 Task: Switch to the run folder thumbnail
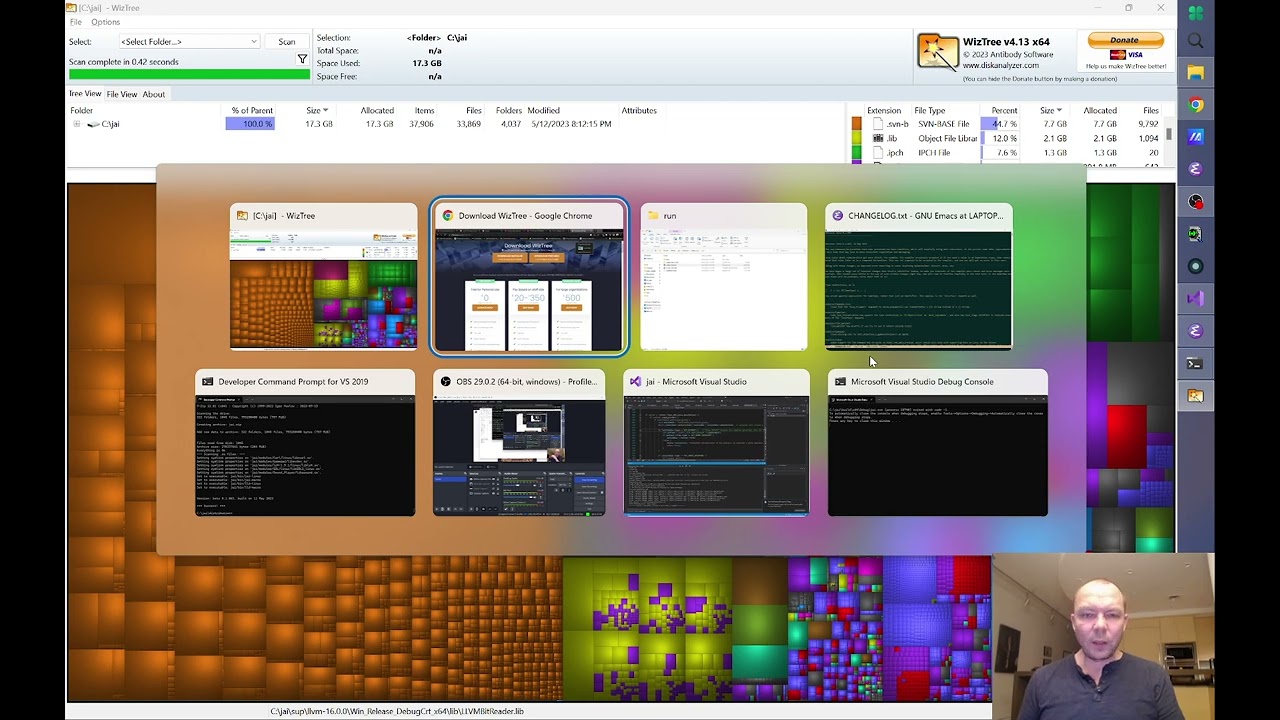point(723,277)
